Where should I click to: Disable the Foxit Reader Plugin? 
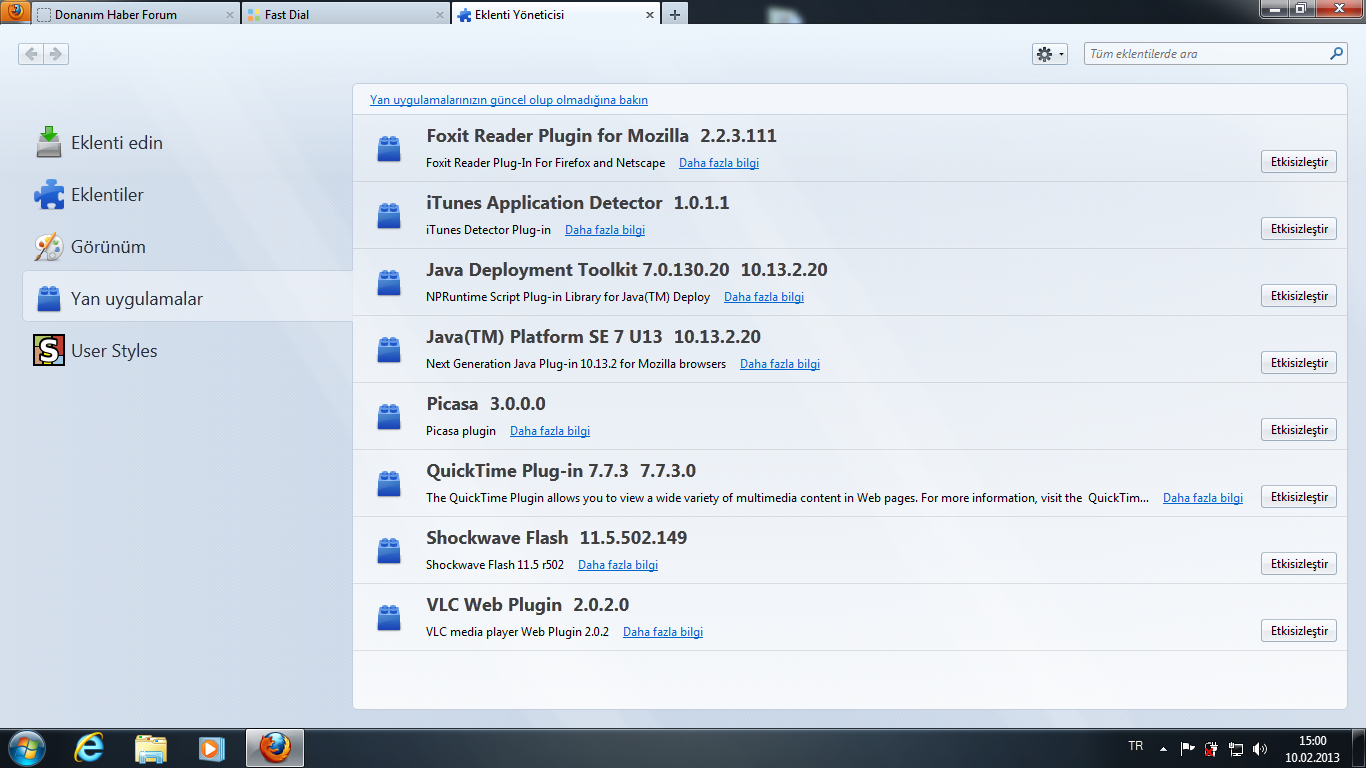pyautogui.click(x=1298, y=162)
